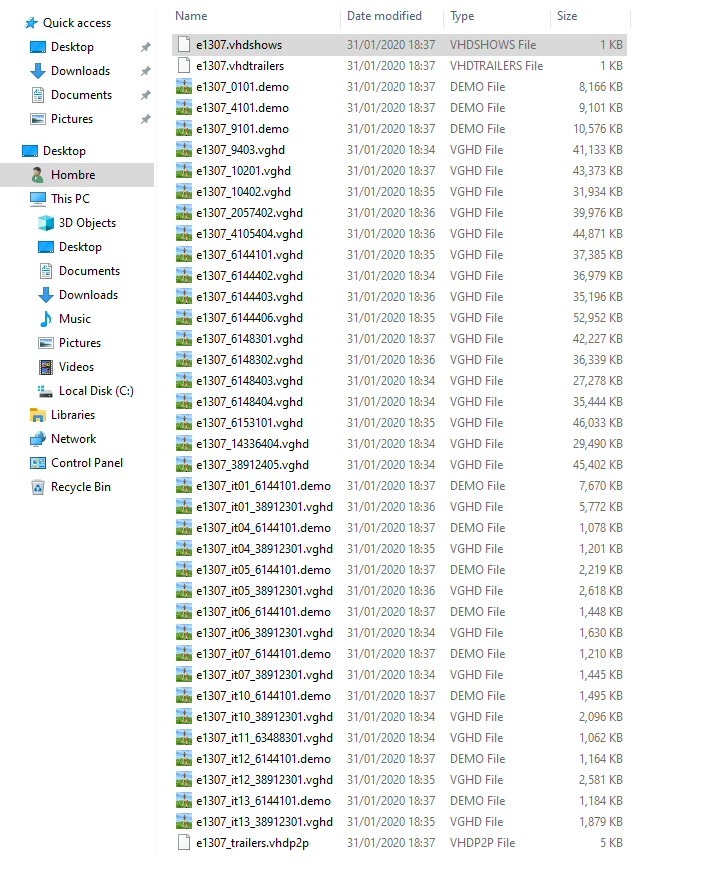This screenshot has width=707, height=869.
Task: Sort files by Name column header
Action: (x=191, y=16)
